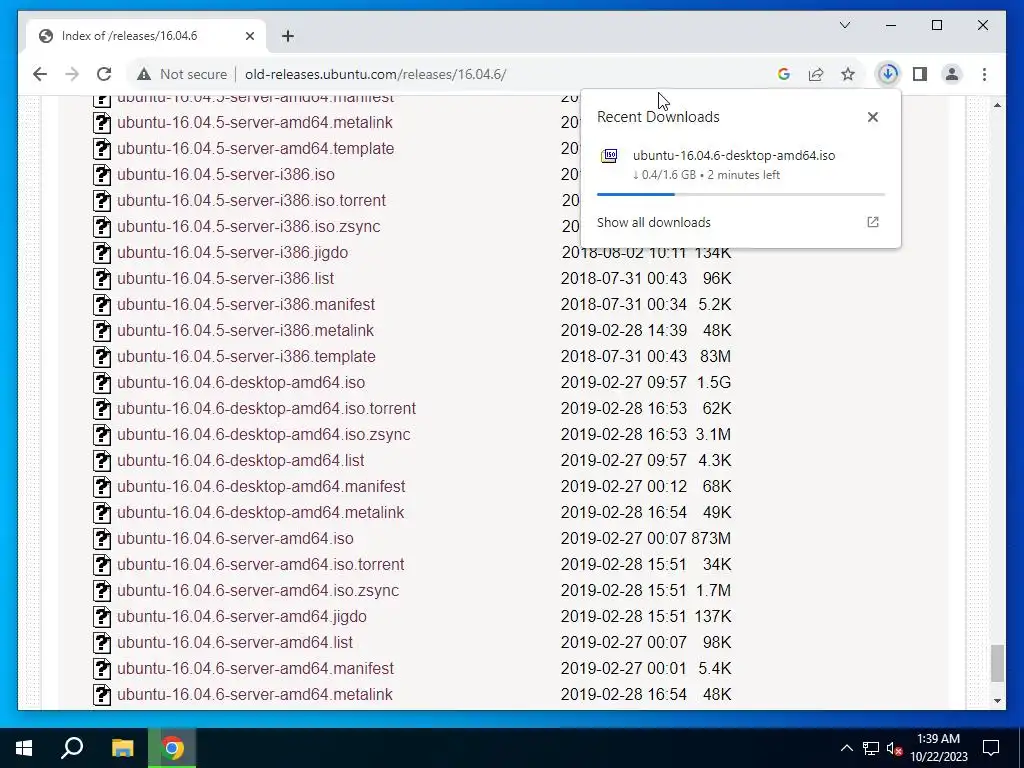This screenshot has height=768, width=1024.
Task: Open ubuntu-16.04.6-server-amd64.iso link
Action: tap(235, 539)
